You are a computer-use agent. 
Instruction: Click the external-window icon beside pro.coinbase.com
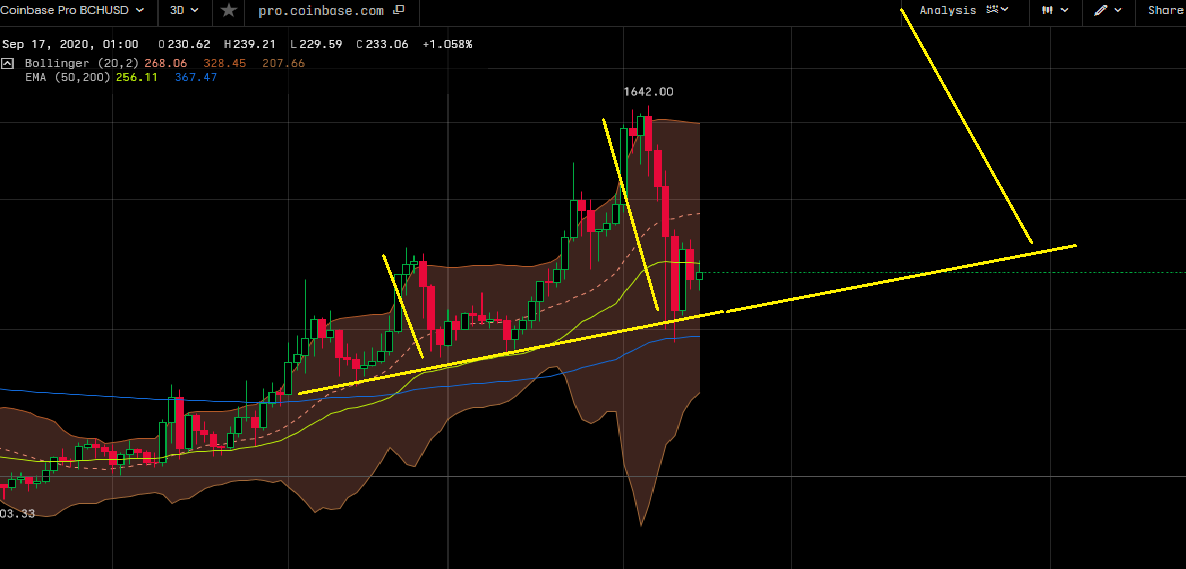click(x=399, y=11)
